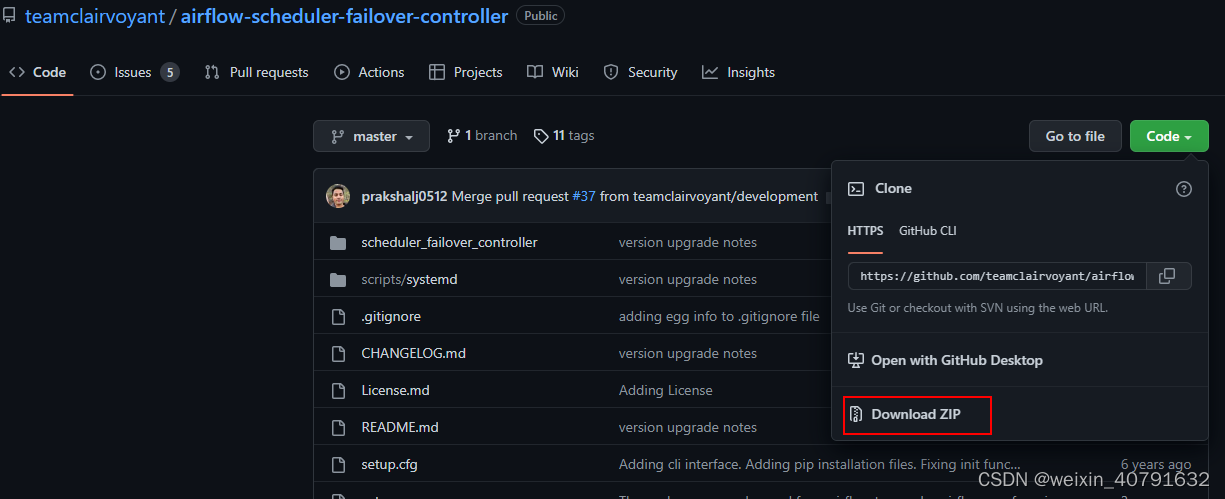
Task: Open the License.md file
Action: pos(395,390)
